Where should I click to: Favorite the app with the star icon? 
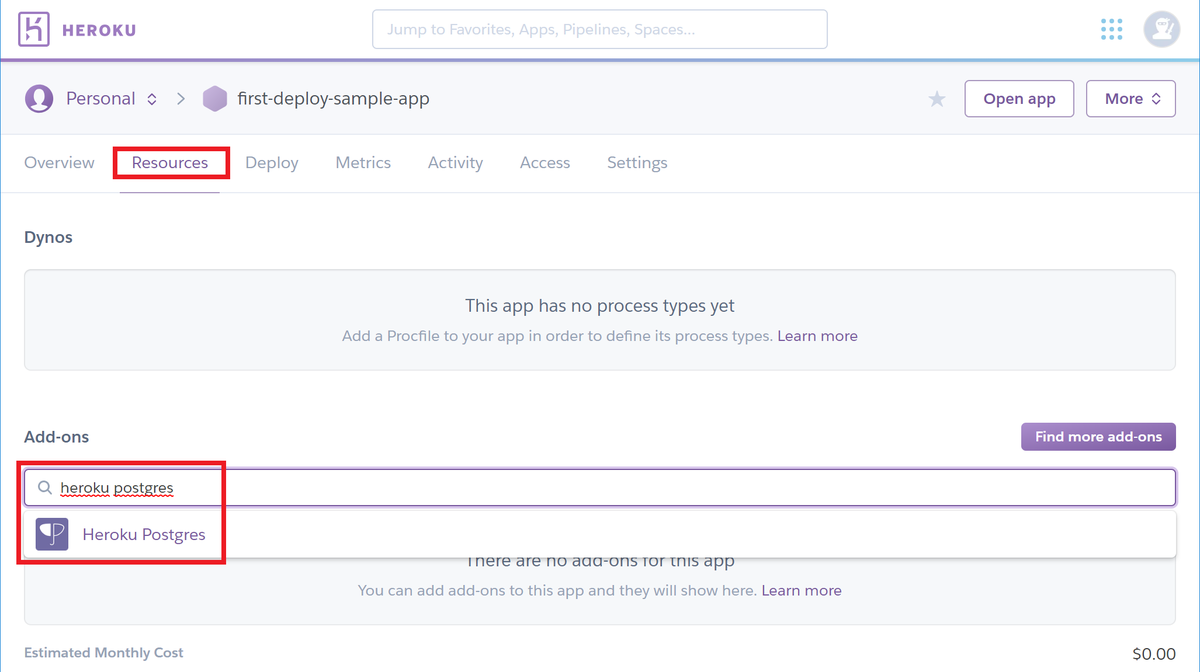[937, 99]
